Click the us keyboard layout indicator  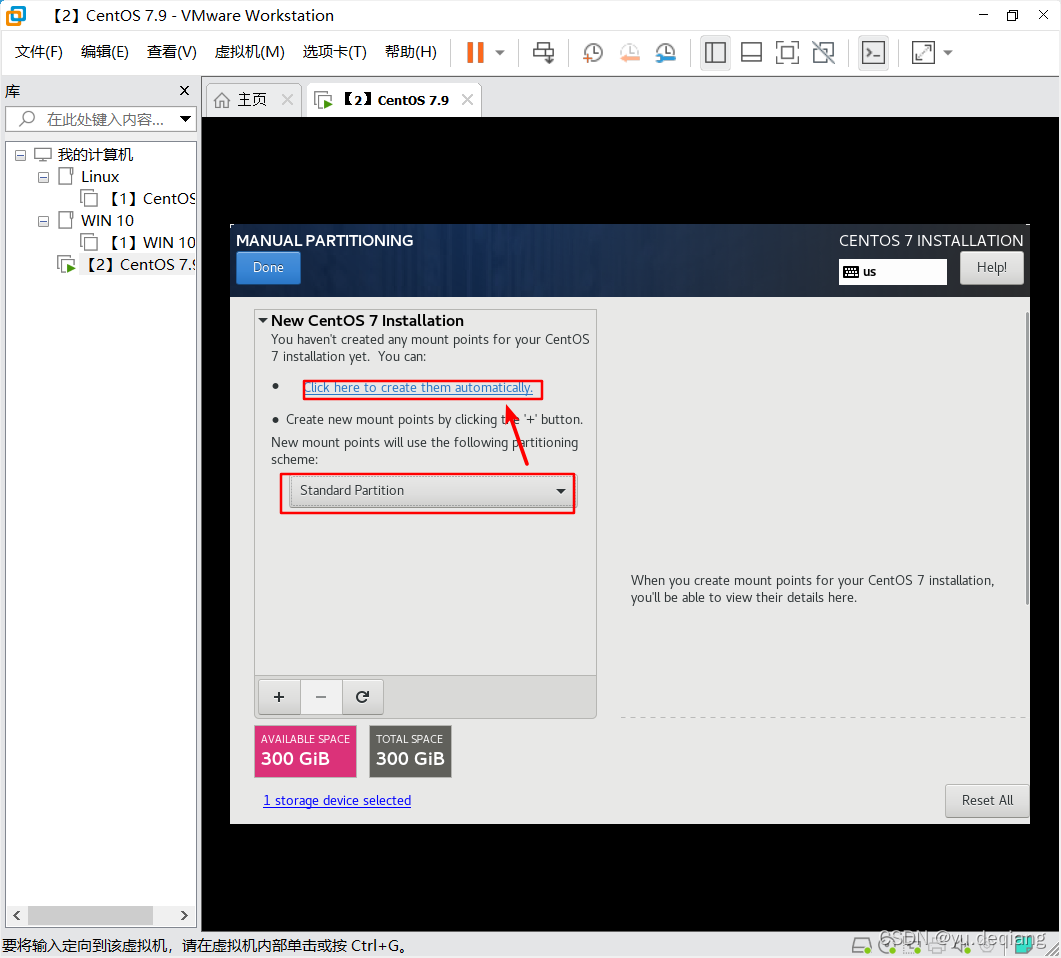(x=893, y=272)
